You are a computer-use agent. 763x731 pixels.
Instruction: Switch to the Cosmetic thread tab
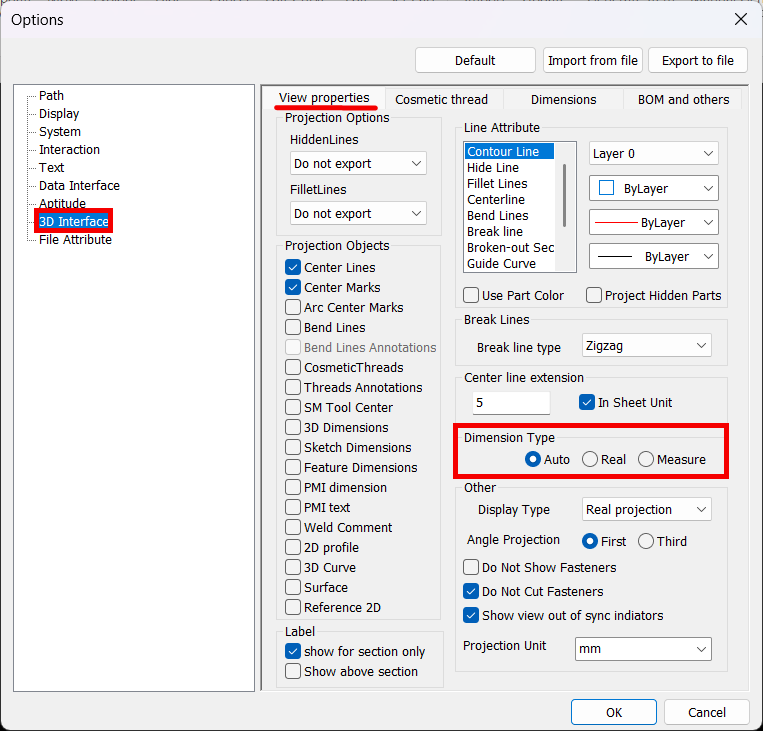(x=441, y=99)
